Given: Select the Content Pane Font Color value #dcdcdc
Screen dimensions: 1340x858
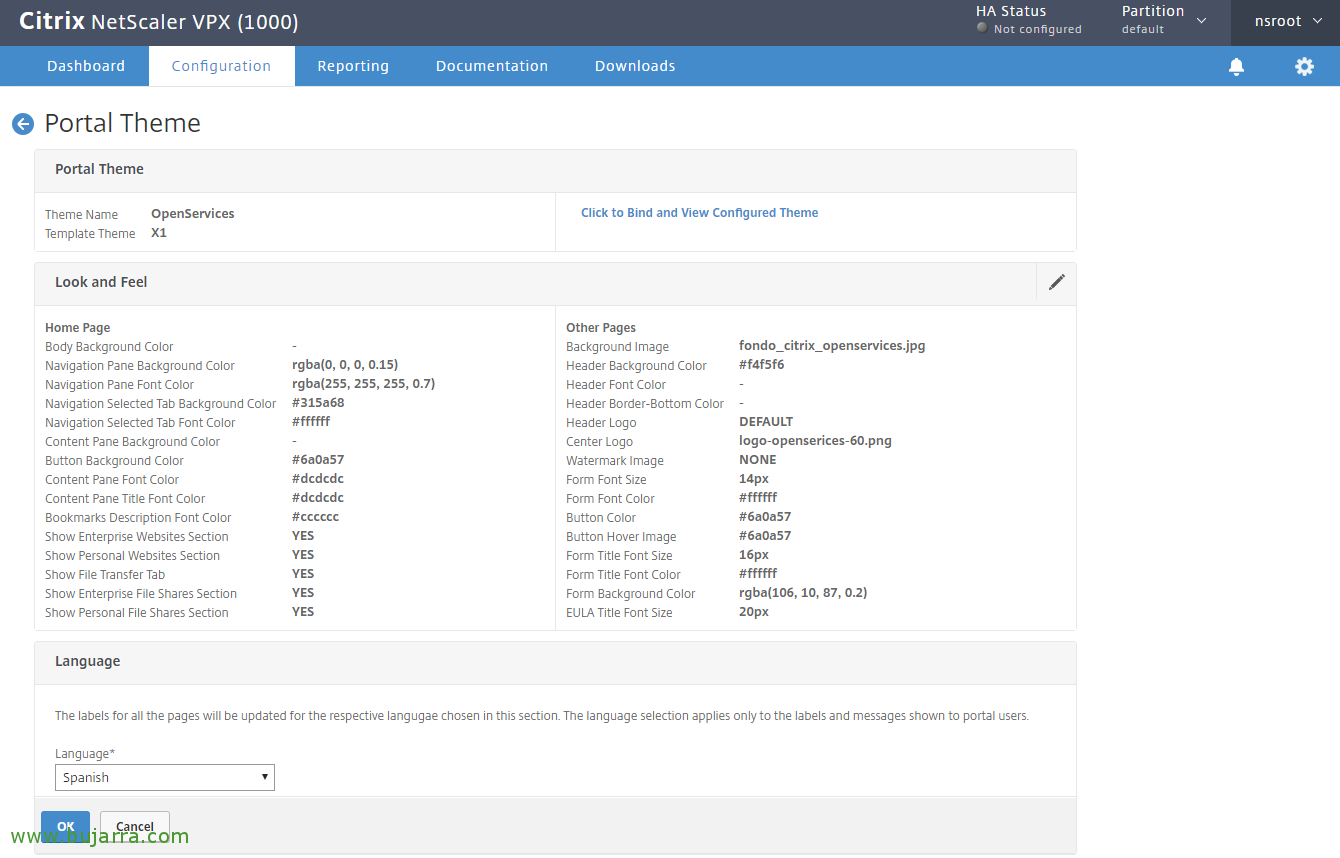Looking at the screenshot, I should point(318,479).
